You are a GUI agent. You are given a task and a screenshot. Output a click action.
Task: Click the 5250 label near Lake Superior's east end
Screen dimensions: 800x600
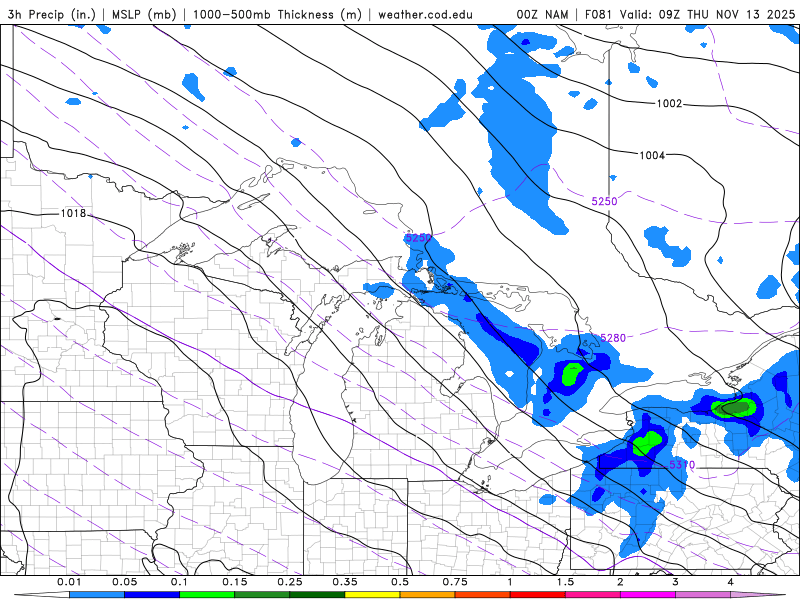418,238
